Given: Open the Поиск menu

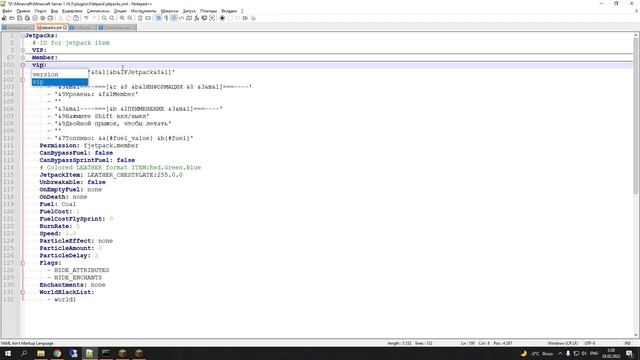Looking at the screenshot, I should pos(40,11).
